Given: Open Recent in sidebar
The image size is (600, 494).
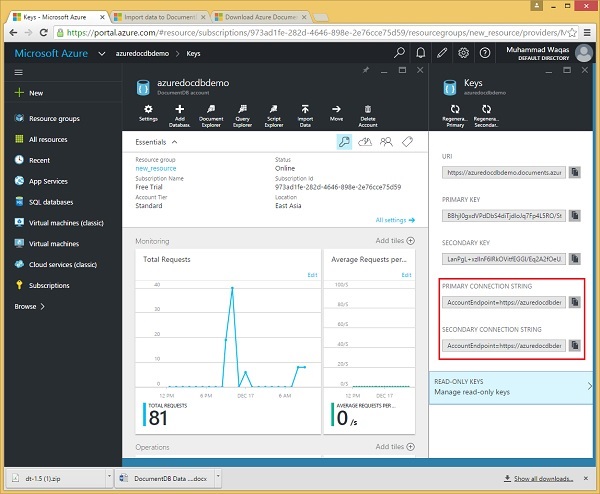Looking at the screenshot, I should [x=32, y=160].
